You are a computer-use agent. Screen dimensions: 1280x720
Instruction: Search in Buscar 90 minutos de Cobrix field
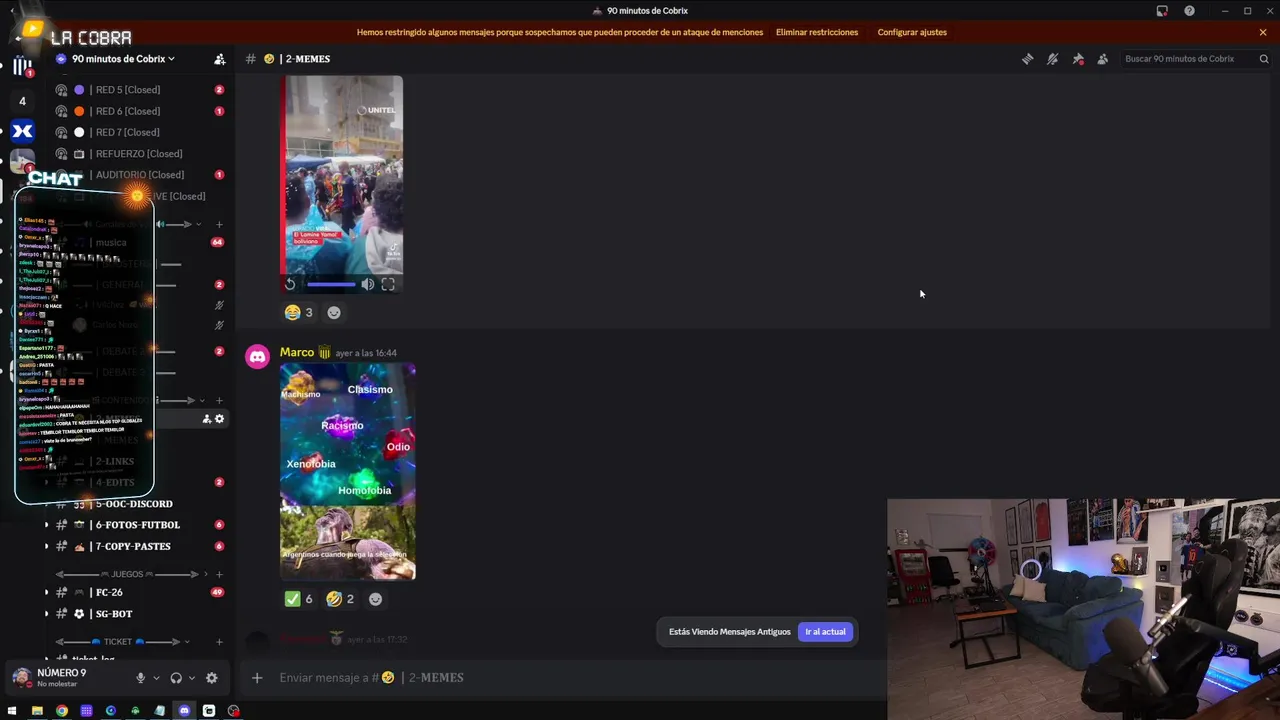tap(1196, 59)
